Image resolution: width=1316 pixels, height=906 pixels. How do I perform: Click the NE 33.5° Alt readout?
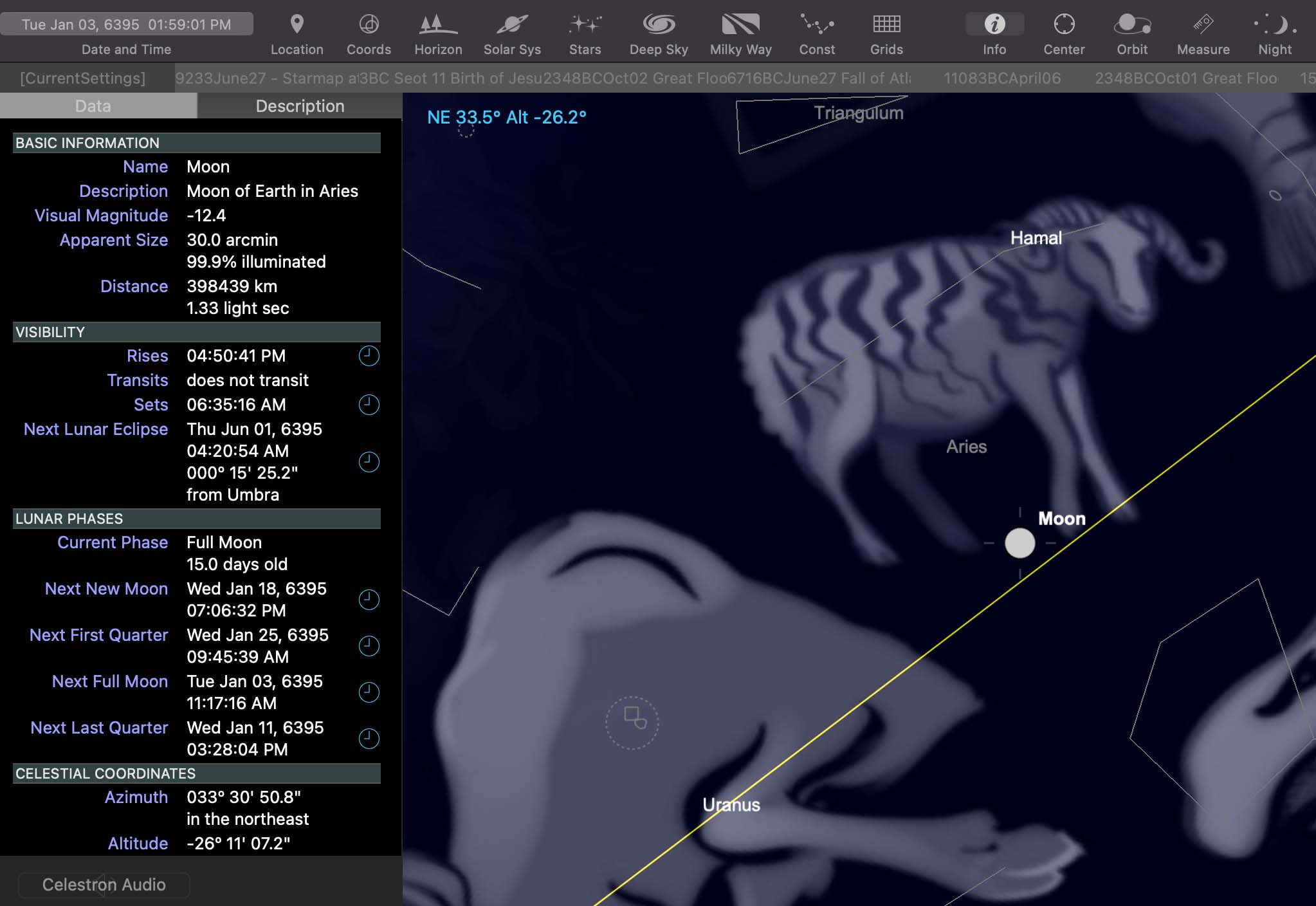(x=507, y=117)
